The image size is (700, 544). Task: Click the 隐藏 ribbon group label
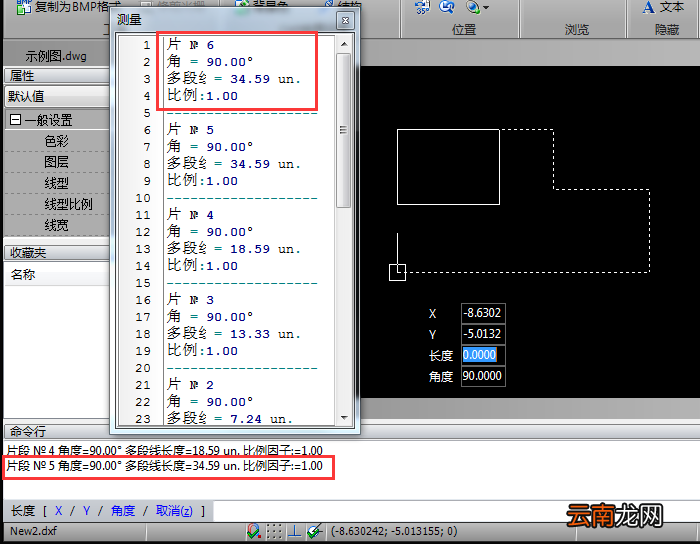(x=667, y=29)
